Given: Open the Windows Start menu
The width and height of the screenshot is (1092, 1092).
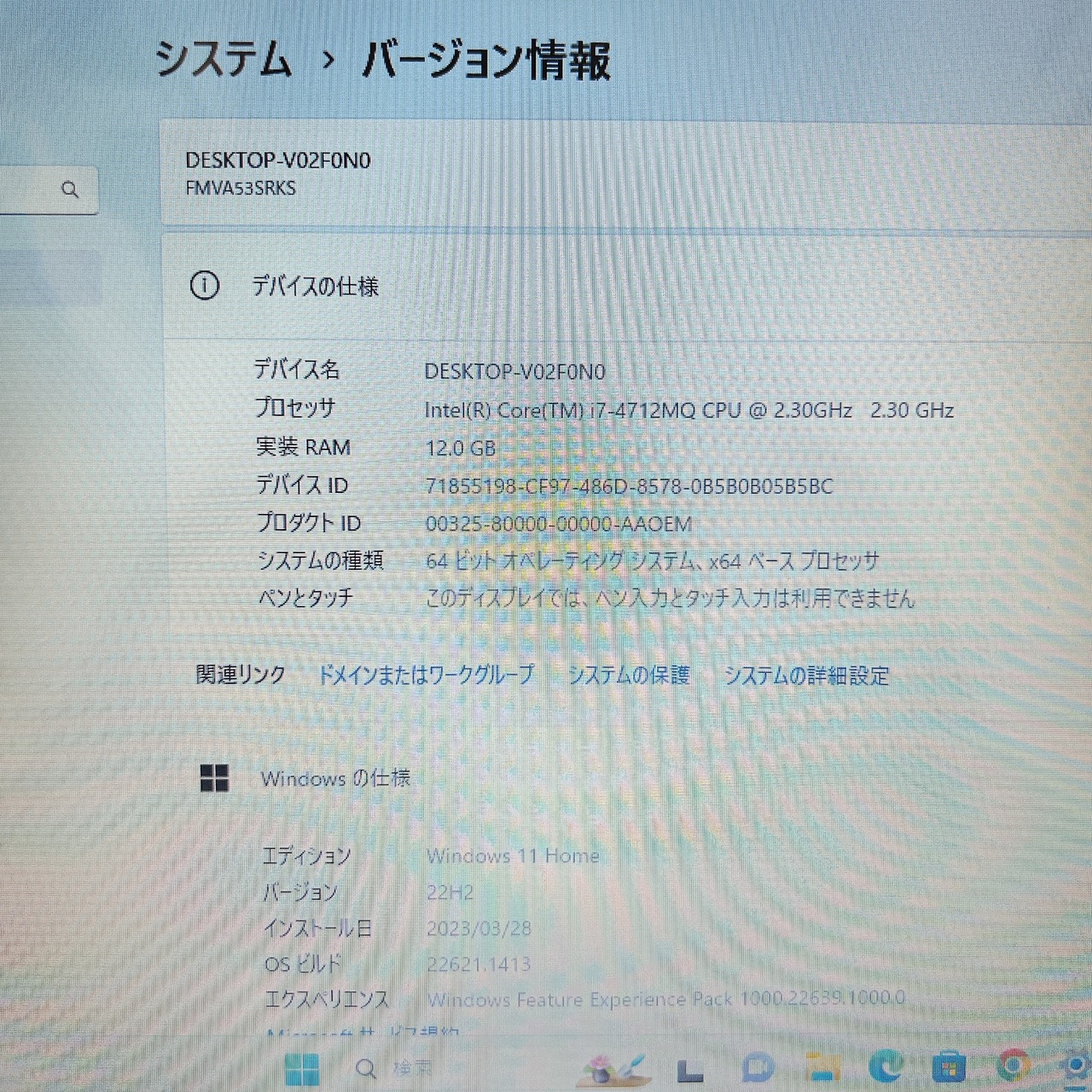Looking at the screenshot, I should tap(301, 1070).
